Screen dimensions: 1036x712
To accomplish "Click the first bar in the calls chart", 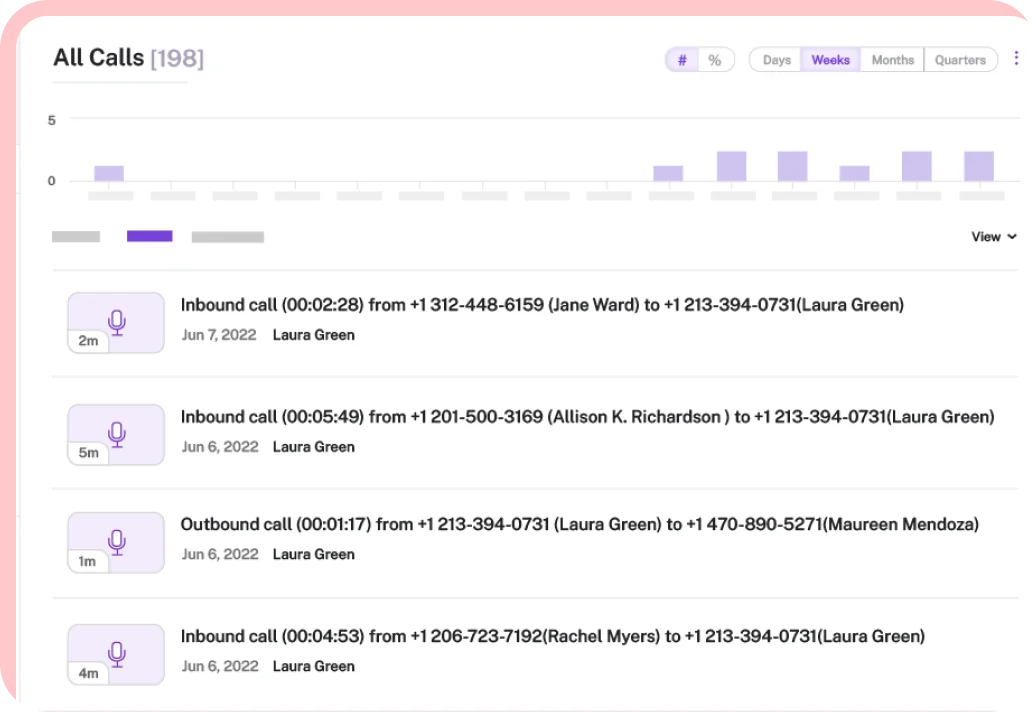I will 109,173.
